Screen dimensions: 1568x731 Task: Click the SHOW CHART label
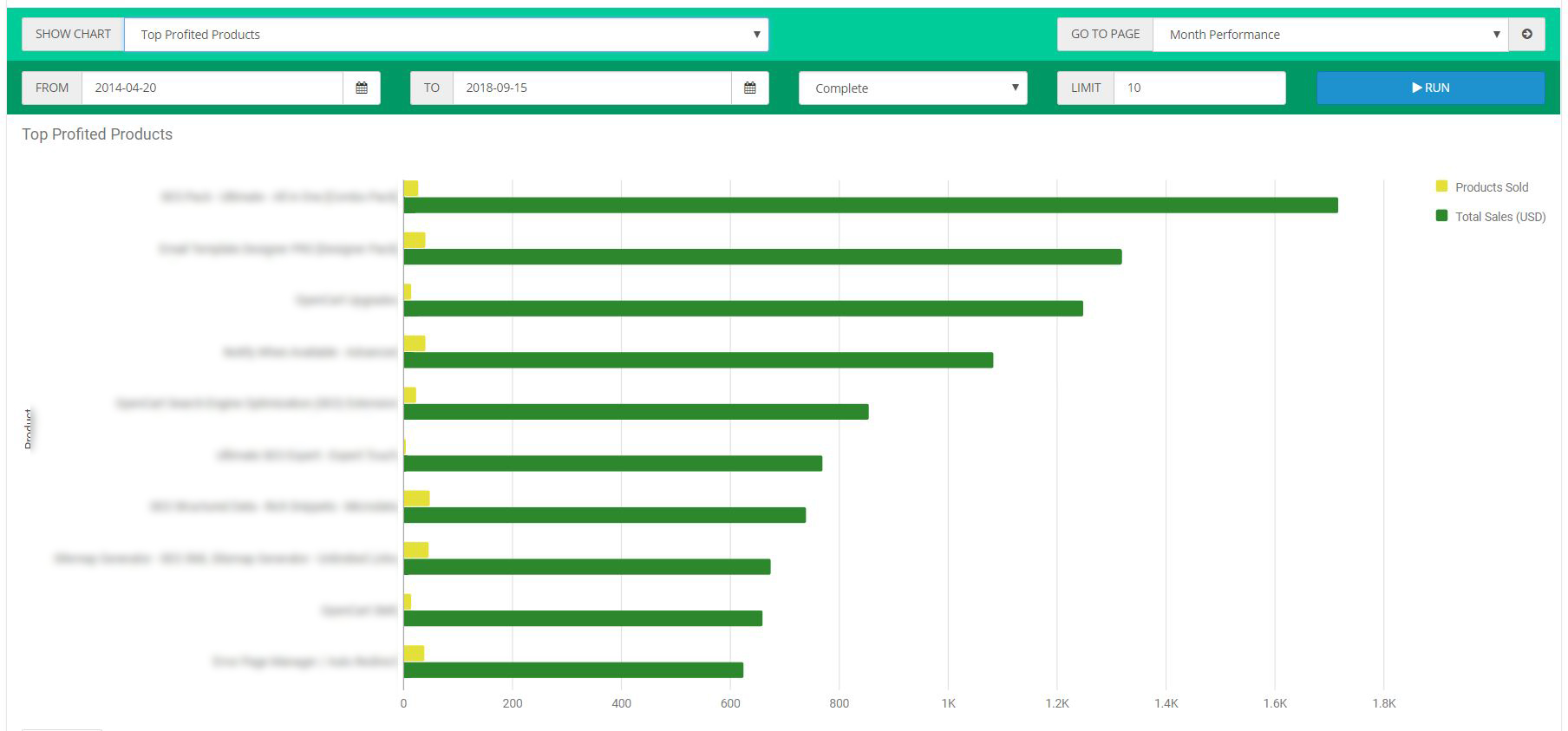click(x=73, y=35)
